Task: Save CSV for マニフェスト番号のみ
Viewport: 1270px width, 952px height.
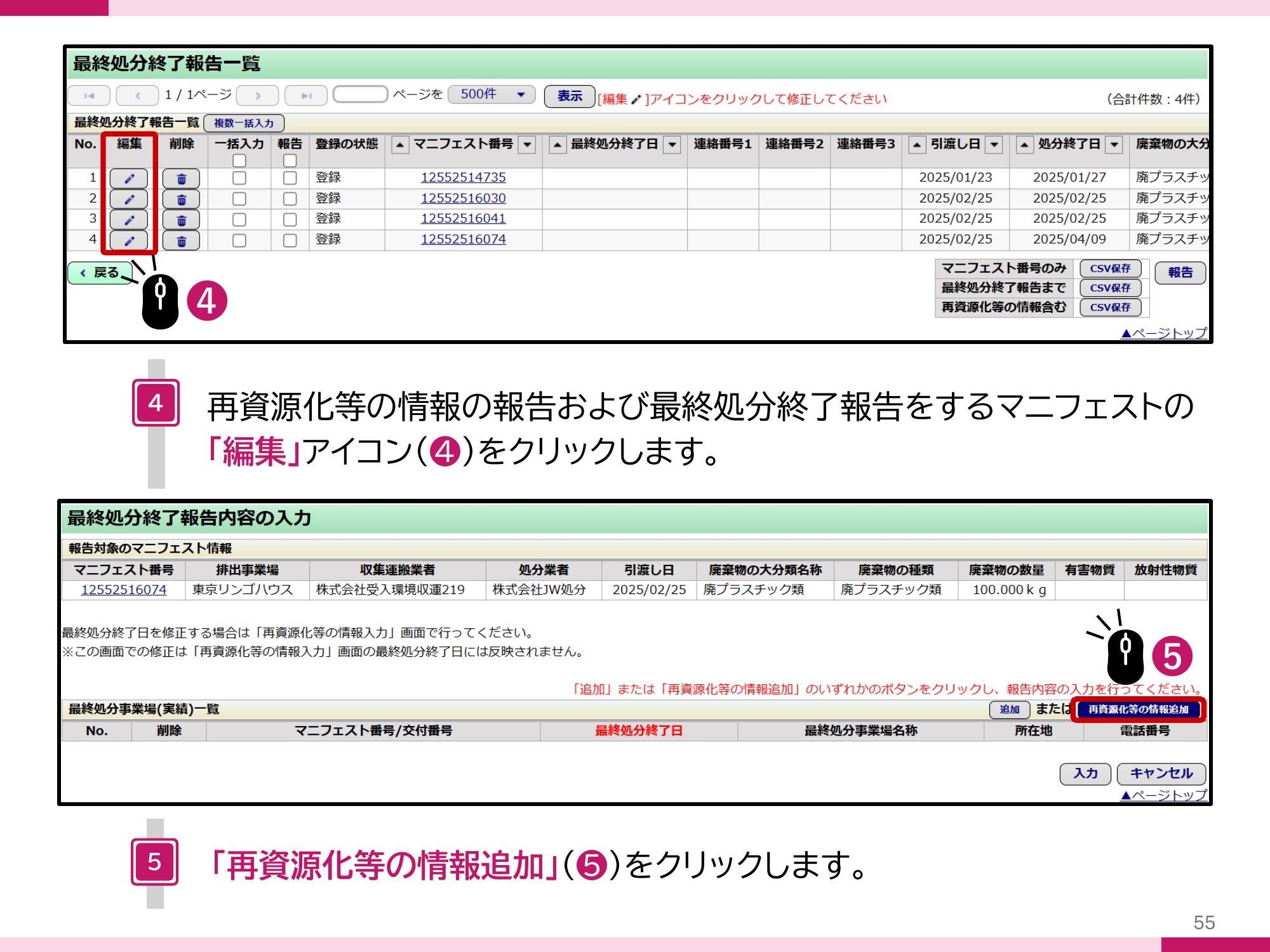Action: click(1110, 268)
